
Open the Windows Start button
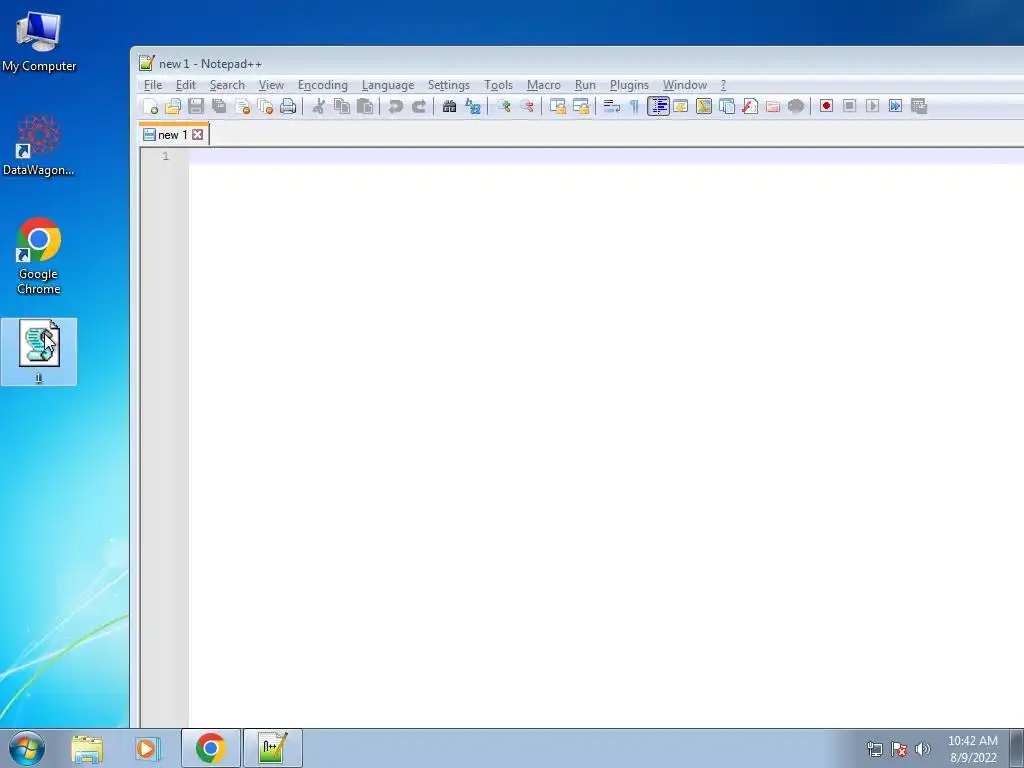coord(27,748)
